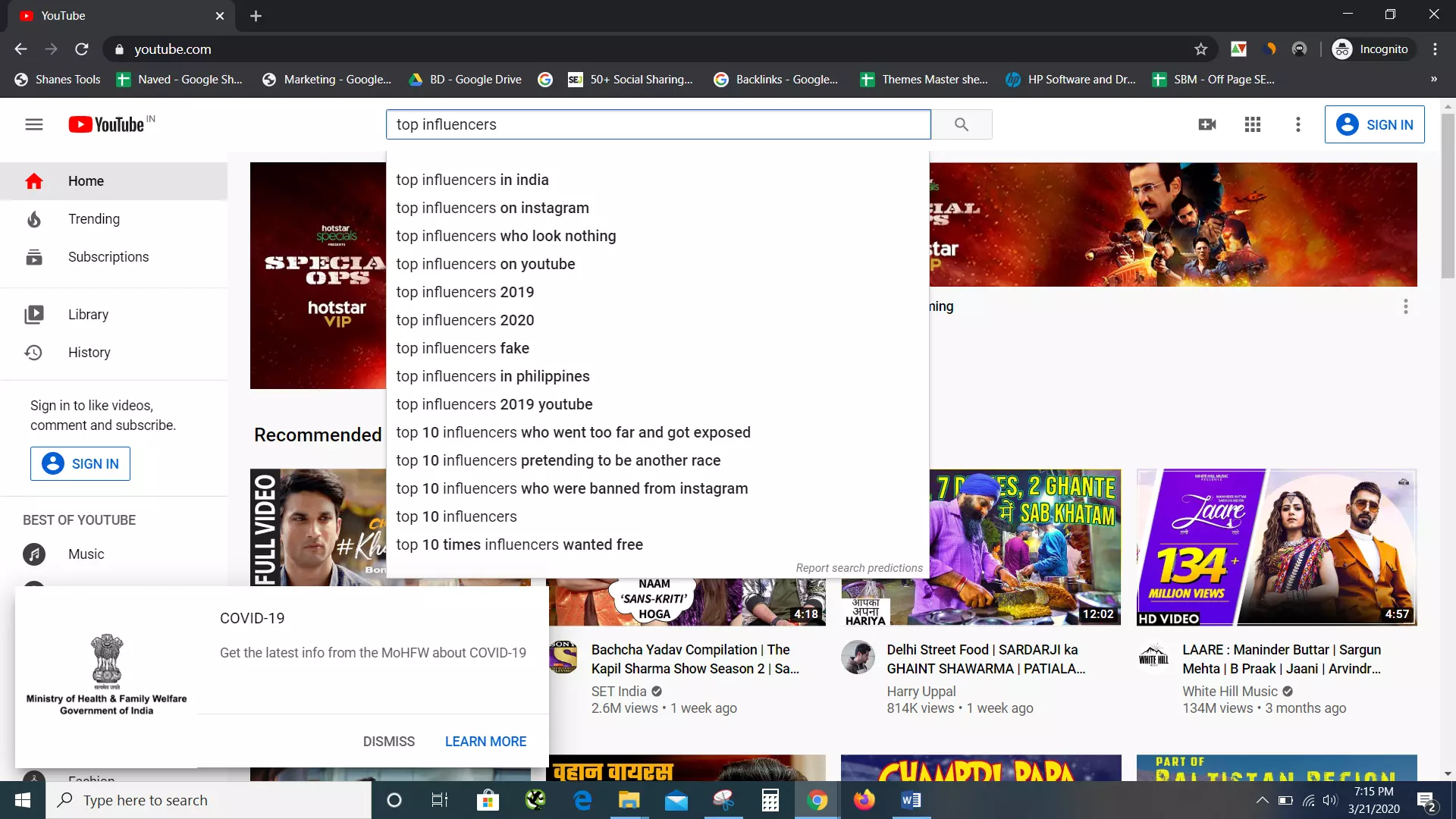The width and height of the screenshot is (1456, 819).
Task: Click the Home sidebar icon
Action: click(34, 181)
